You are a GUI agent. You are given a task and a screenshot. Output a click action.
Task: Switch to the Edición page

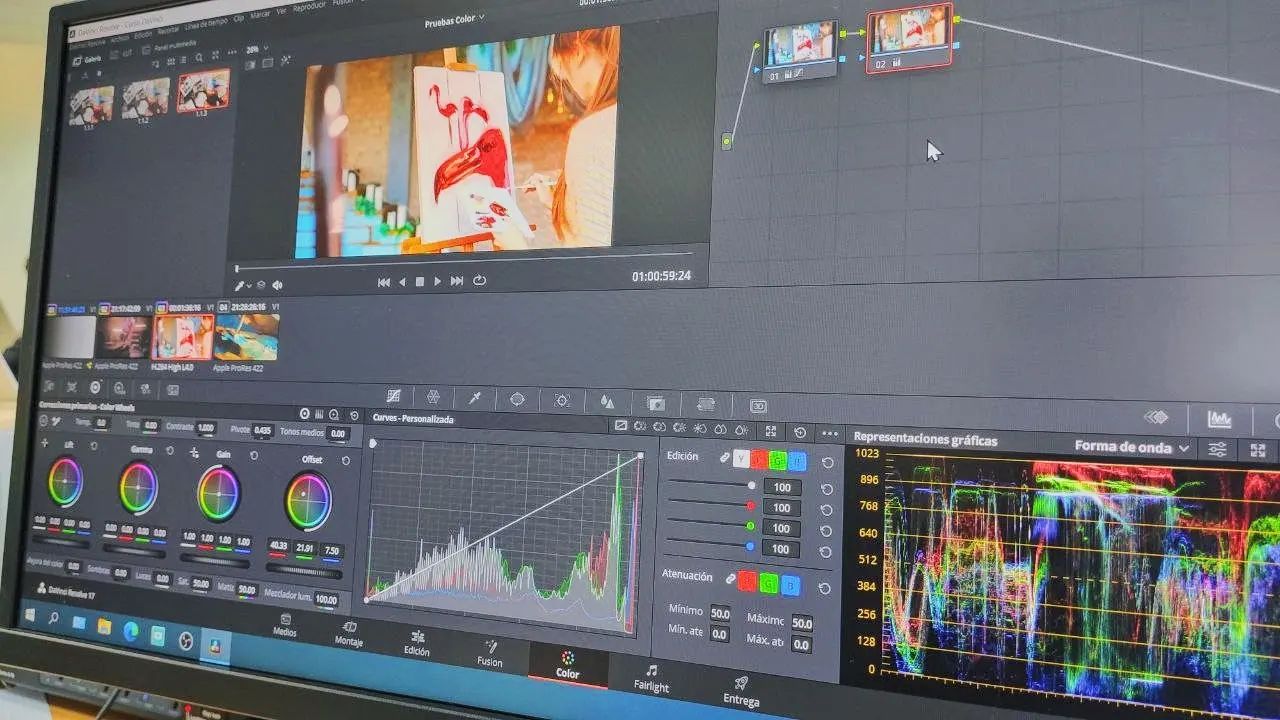pyautogui.click(x=416, y=643)
